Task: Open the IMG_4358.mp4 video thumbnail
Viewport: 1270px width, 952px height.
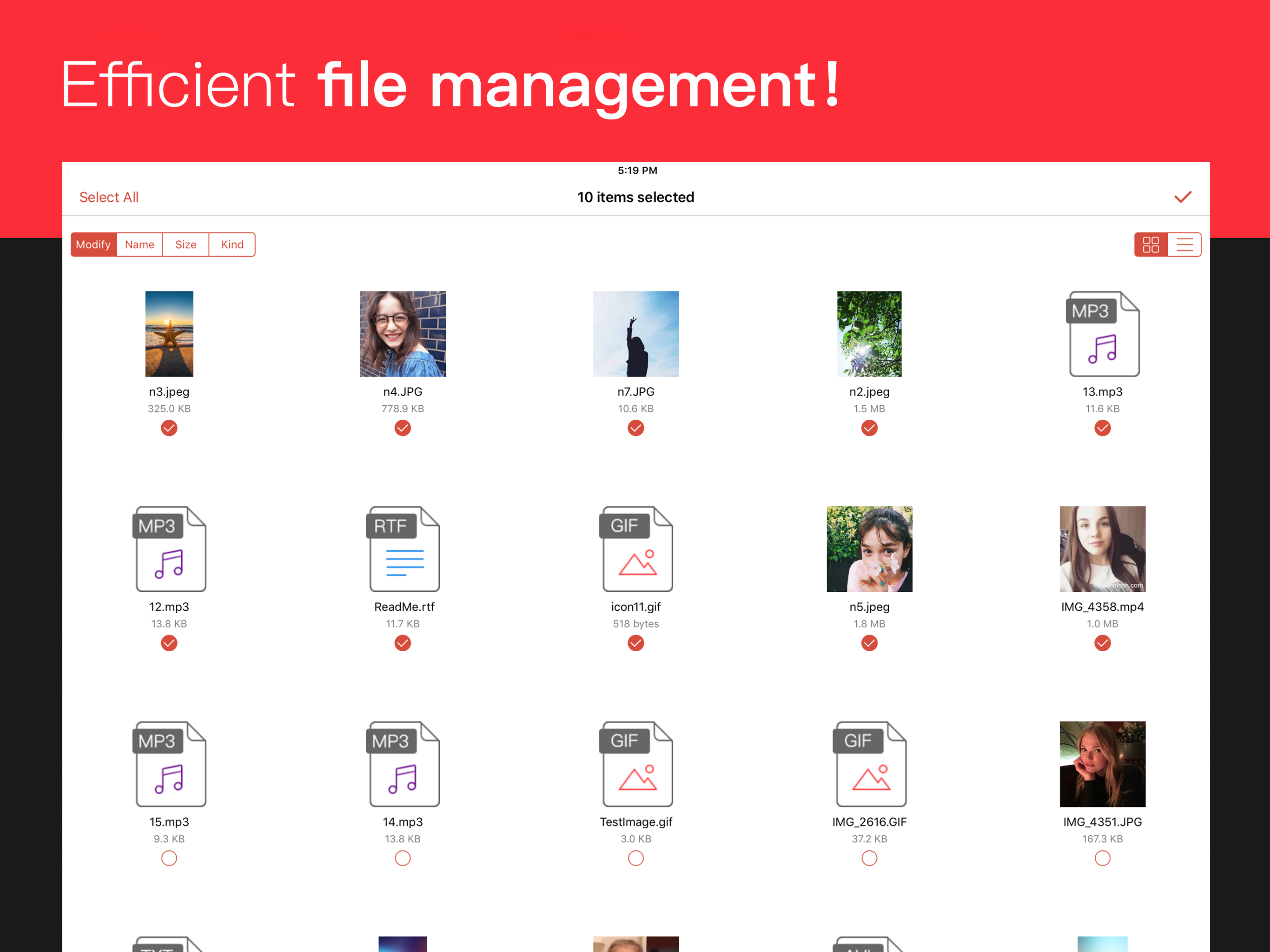Action: [1102, 549]
